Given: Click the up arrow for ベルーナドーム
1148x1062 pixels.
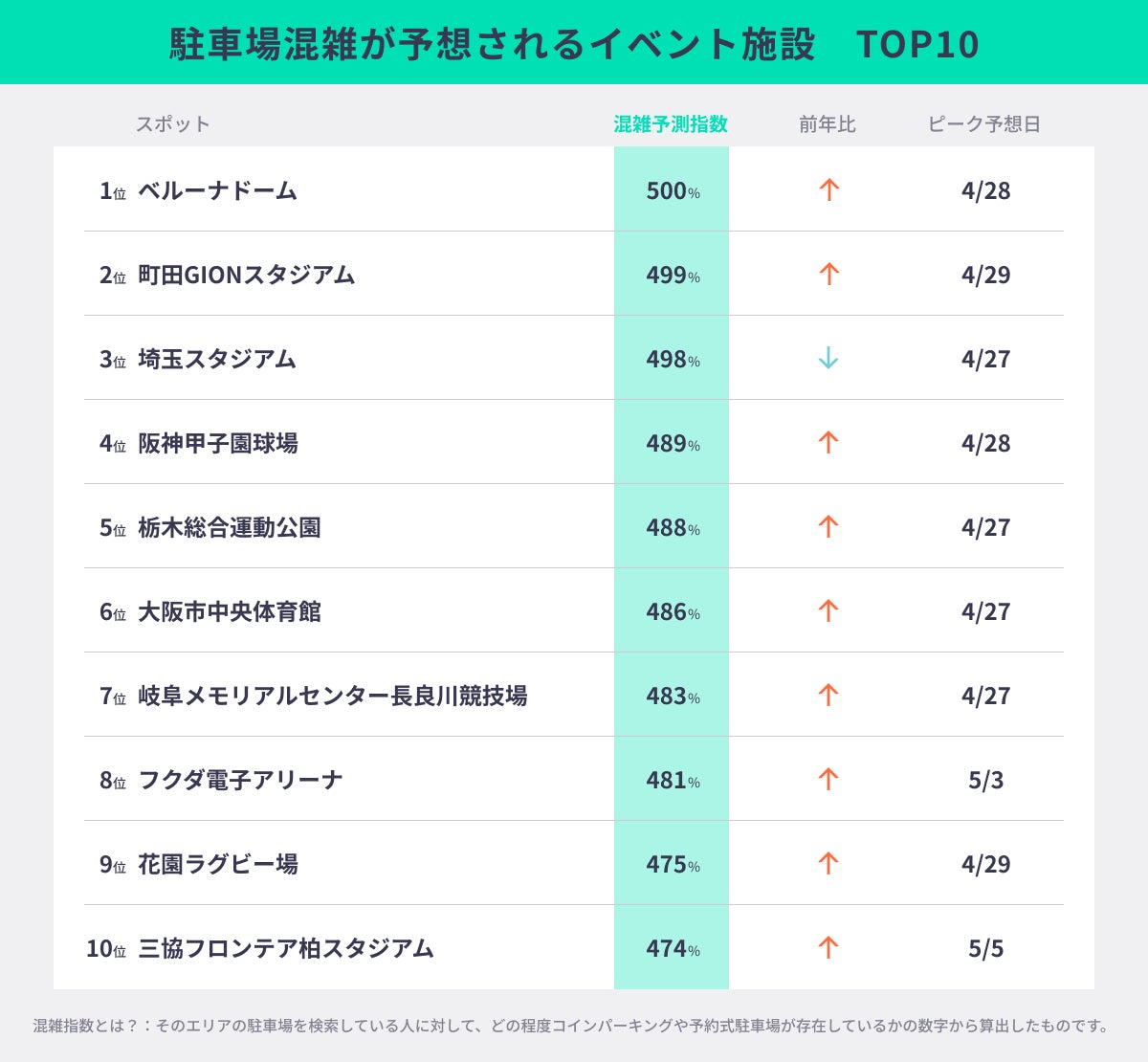Looking at the screenshot, I should (828, 190).
